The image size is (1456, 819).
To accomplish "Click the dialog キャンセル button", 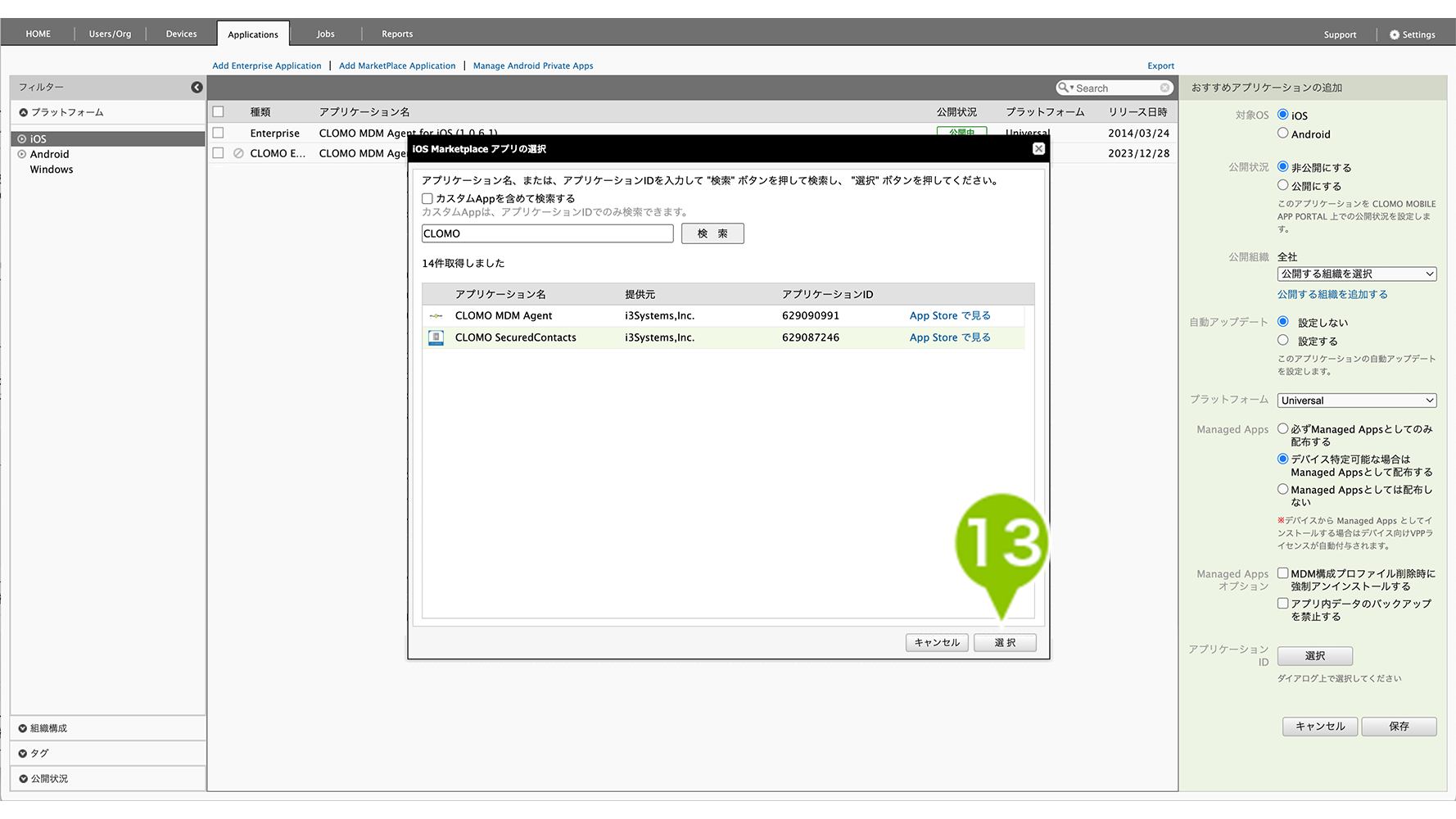I will click(x=937, y=643).
